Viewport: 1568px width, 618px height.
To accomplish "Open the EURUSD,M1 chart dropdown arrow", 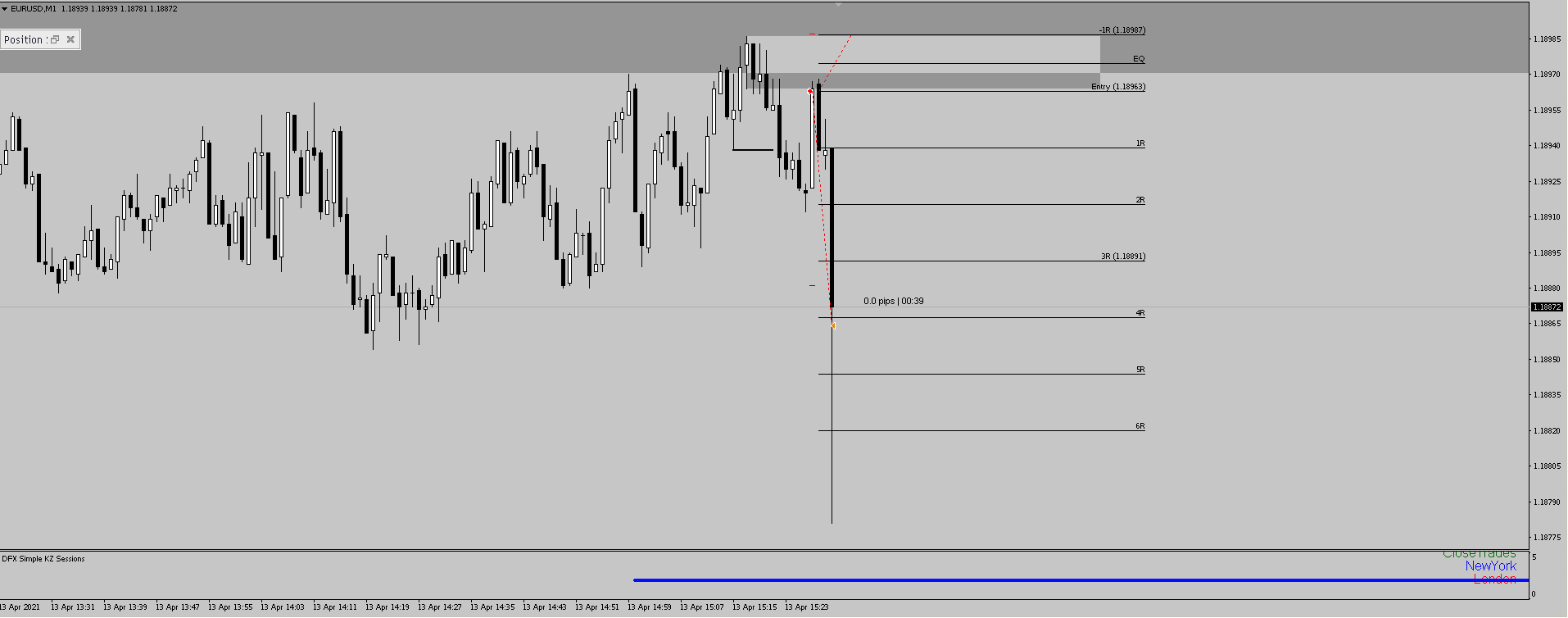I will [x=5, y=9].
